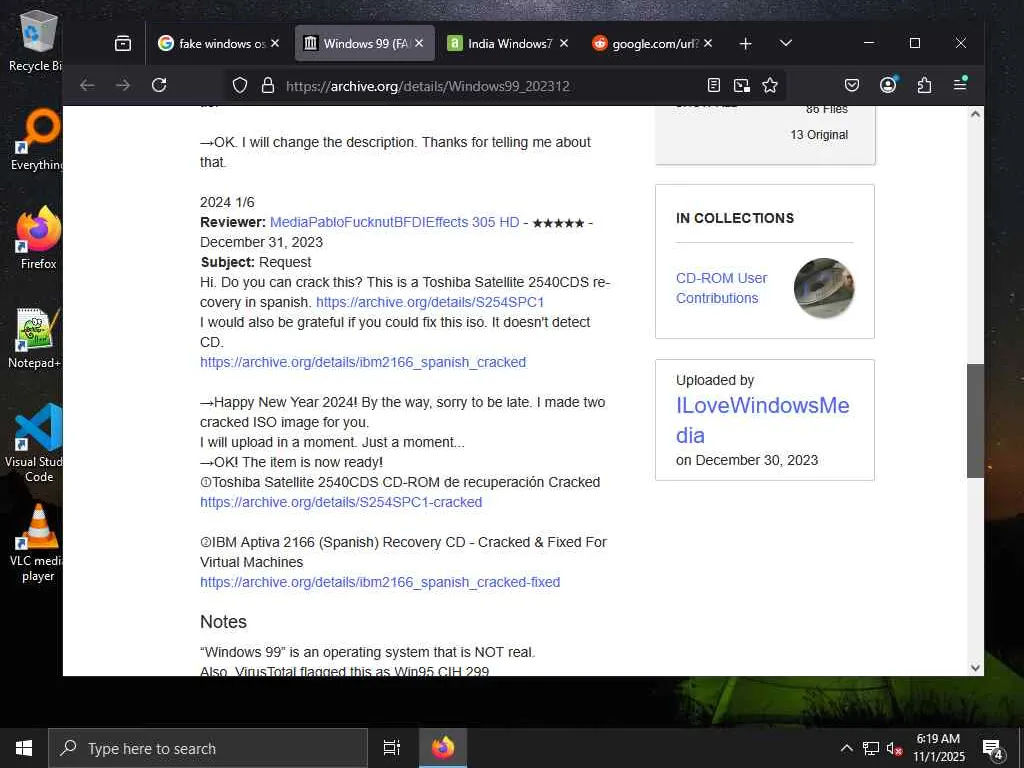This screenshot has height=768, width=1024.
Task: Open Extensions puzzle icon
Action: coord(924,86)
